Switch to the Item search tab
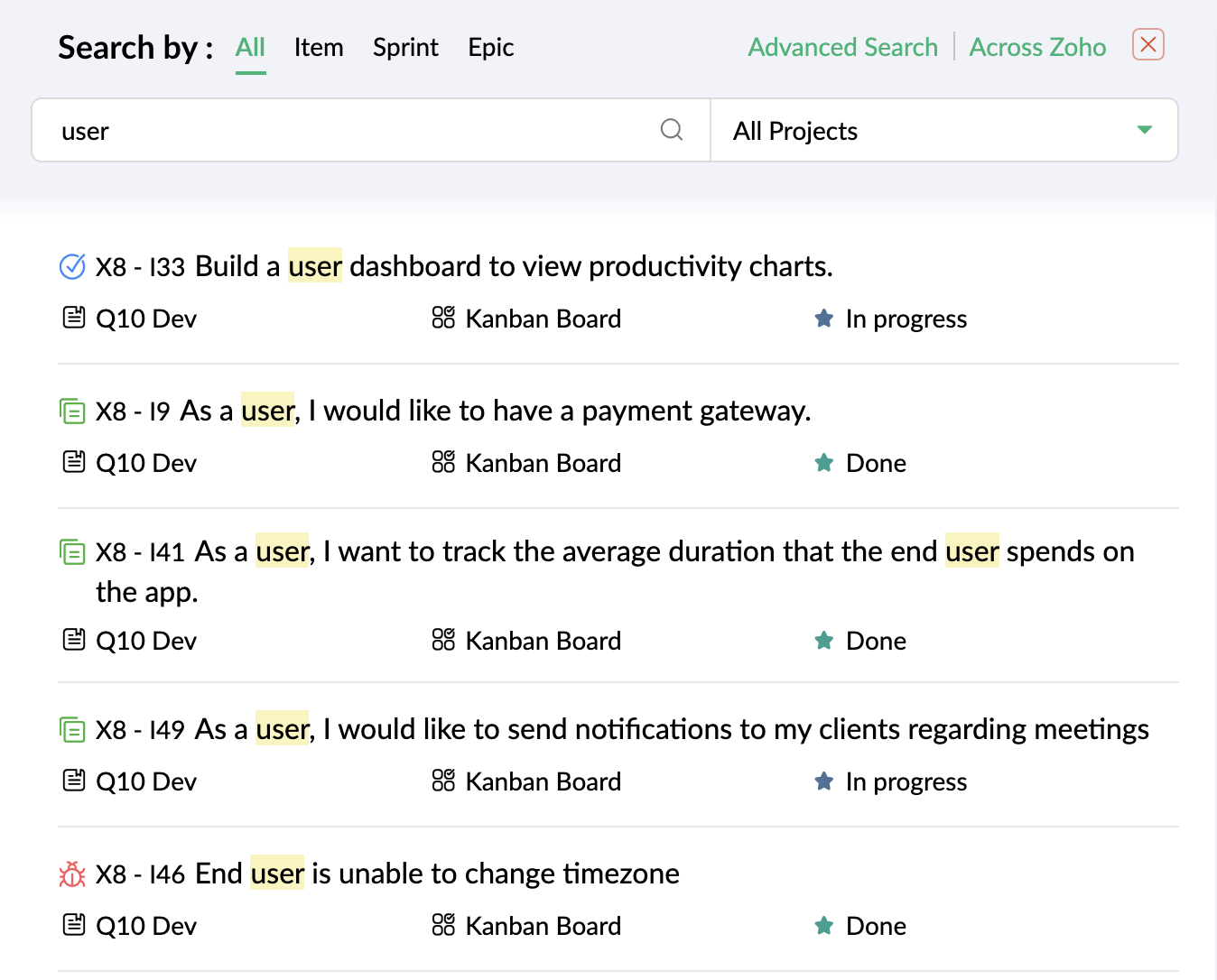The width and height of the screenshot is (1217, 980). click(319, 47)
